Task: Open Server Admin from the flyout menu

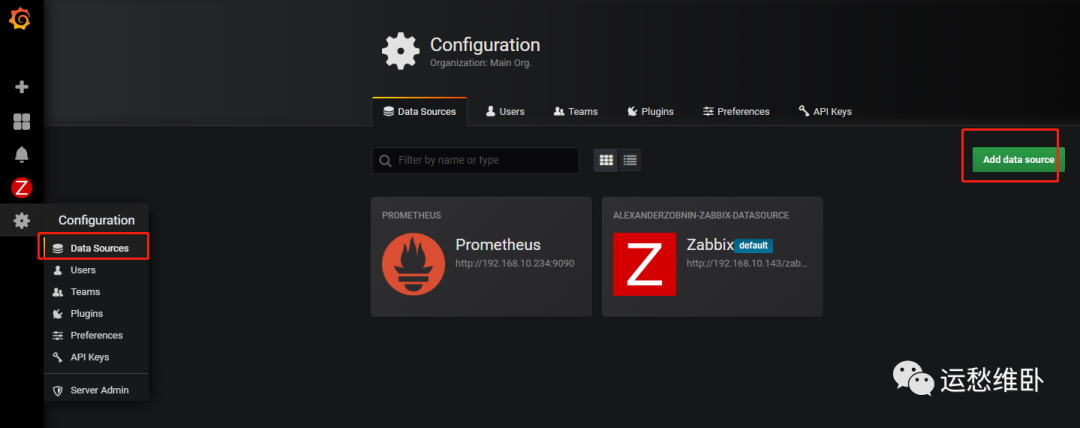Action: 98,390
